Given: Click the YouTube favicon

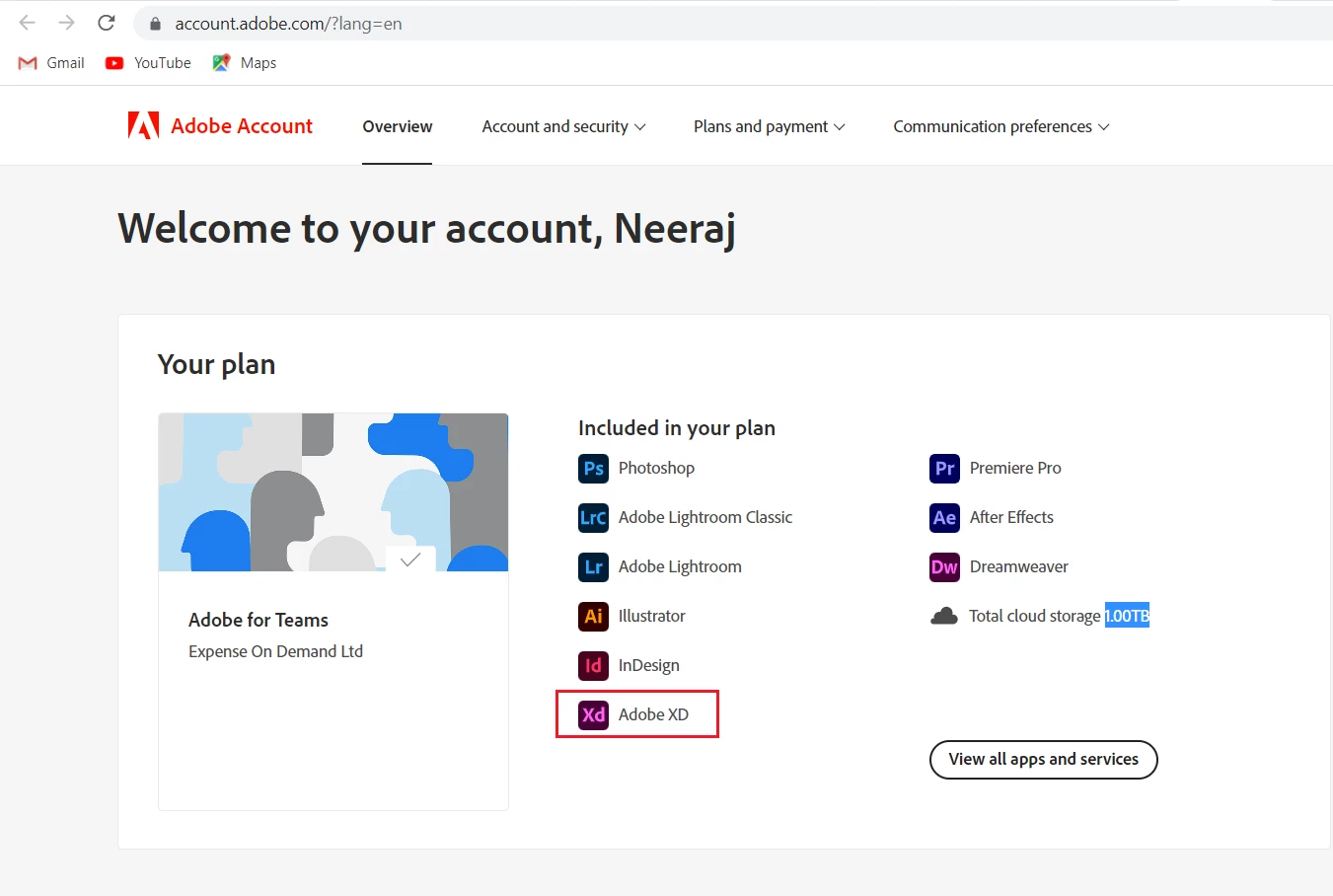Looking at the screenshot, I should pos(114,62).
